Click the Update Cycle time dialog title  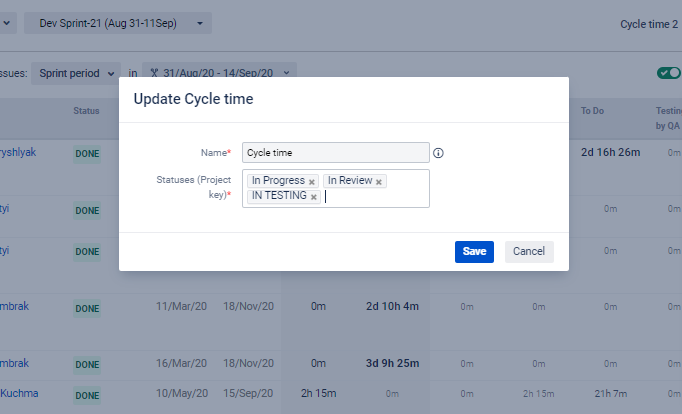click(193, 99)
